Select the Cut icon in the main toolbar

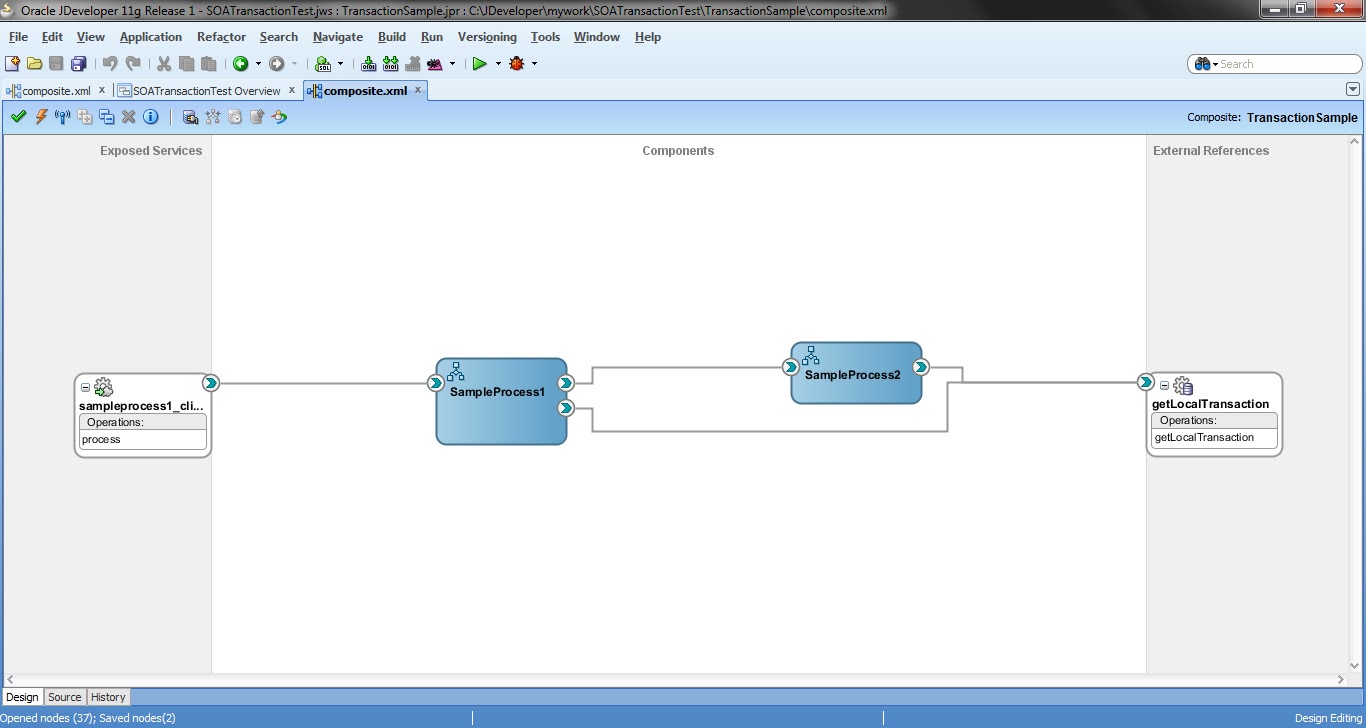pyautogui.click(x=163, y=63)
